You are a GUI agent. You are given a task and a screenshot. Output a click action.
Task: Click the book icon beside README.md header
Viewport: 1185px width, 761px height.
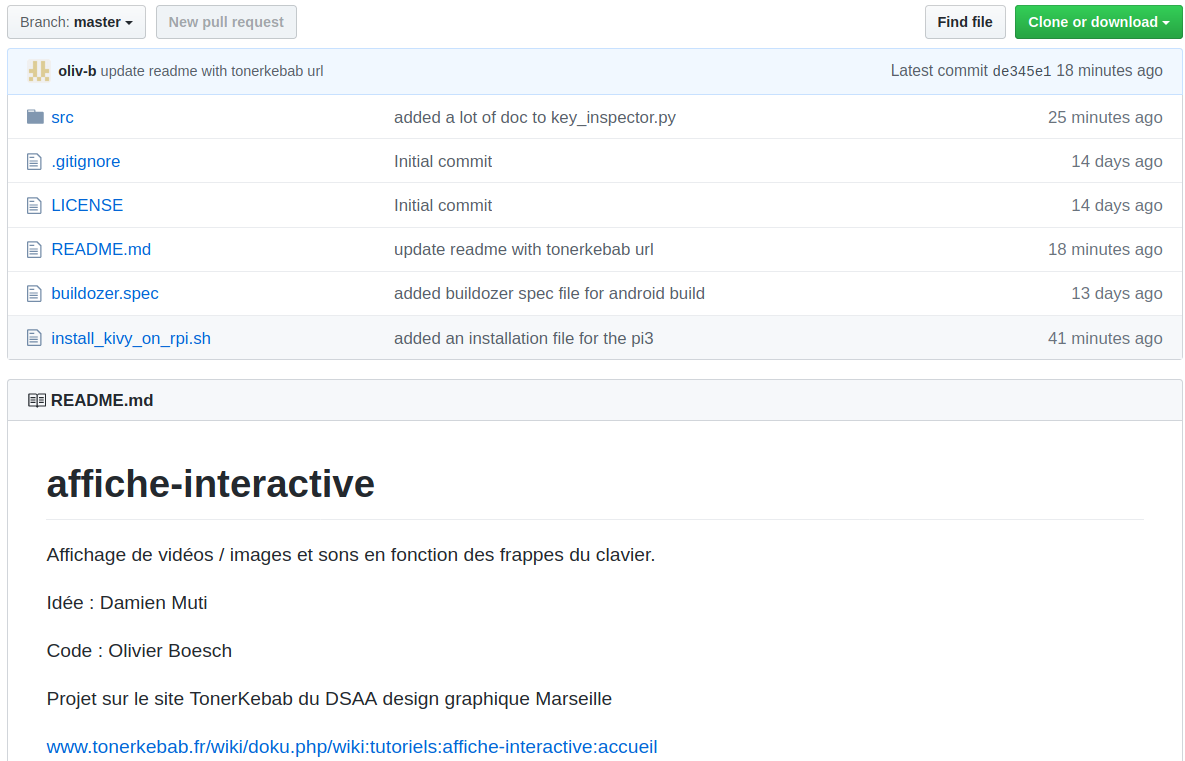point(36,400)
